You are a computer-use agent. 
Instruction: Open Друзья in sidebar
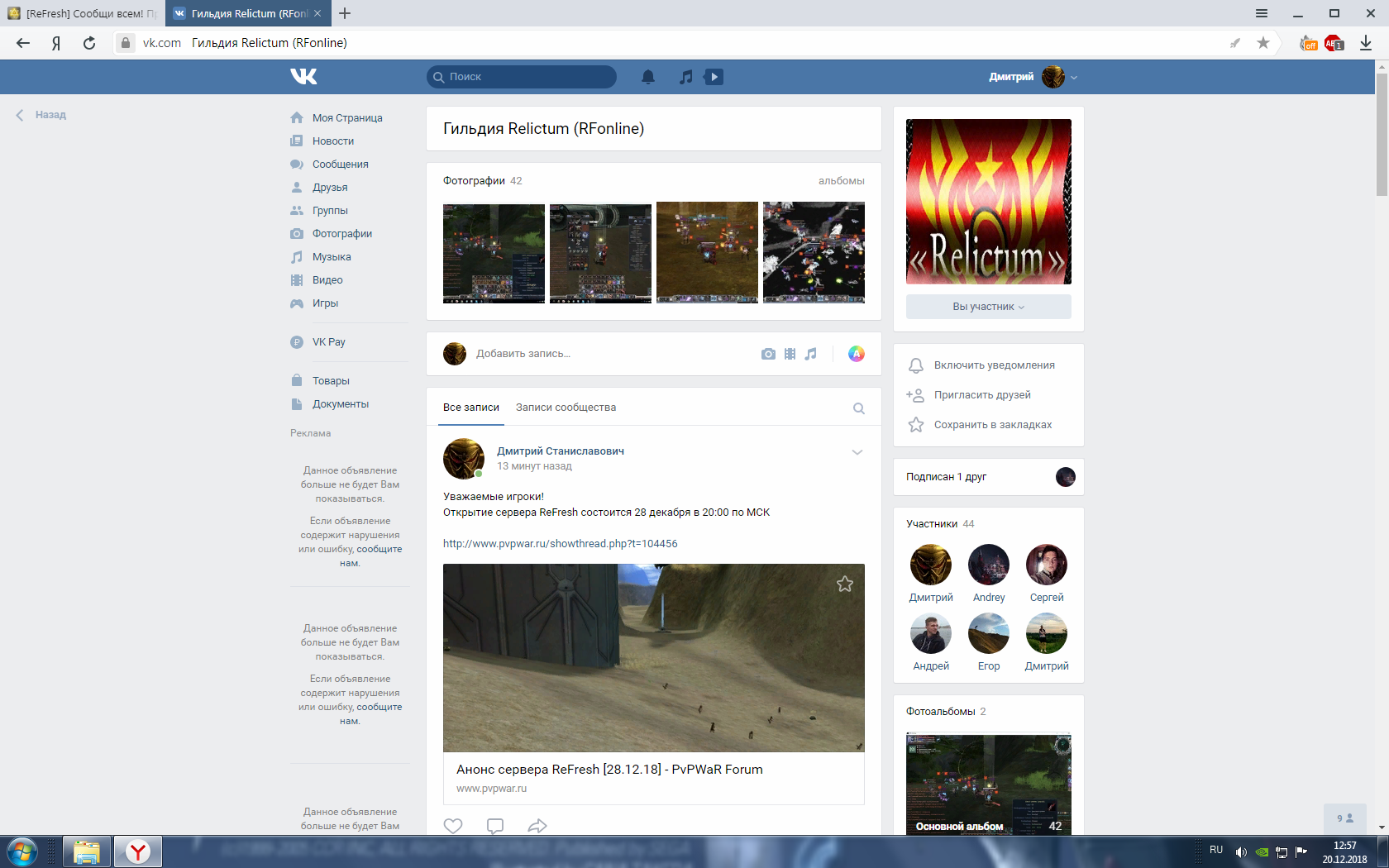tap(330, 188)
